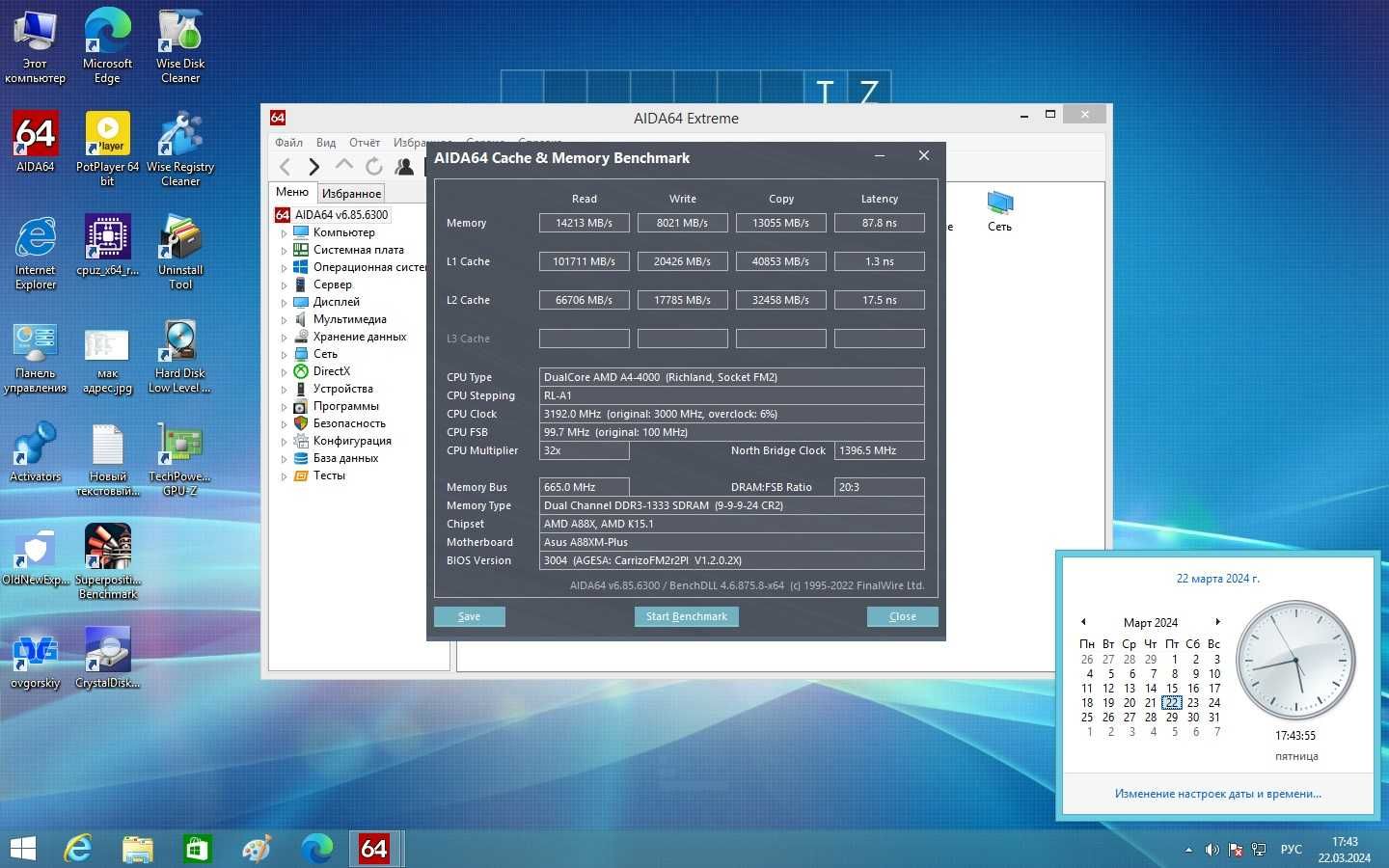Open File Explorer from taskbar
Image resolution: width=1389 pixels, height=868 pixels.
click(137, 849)
